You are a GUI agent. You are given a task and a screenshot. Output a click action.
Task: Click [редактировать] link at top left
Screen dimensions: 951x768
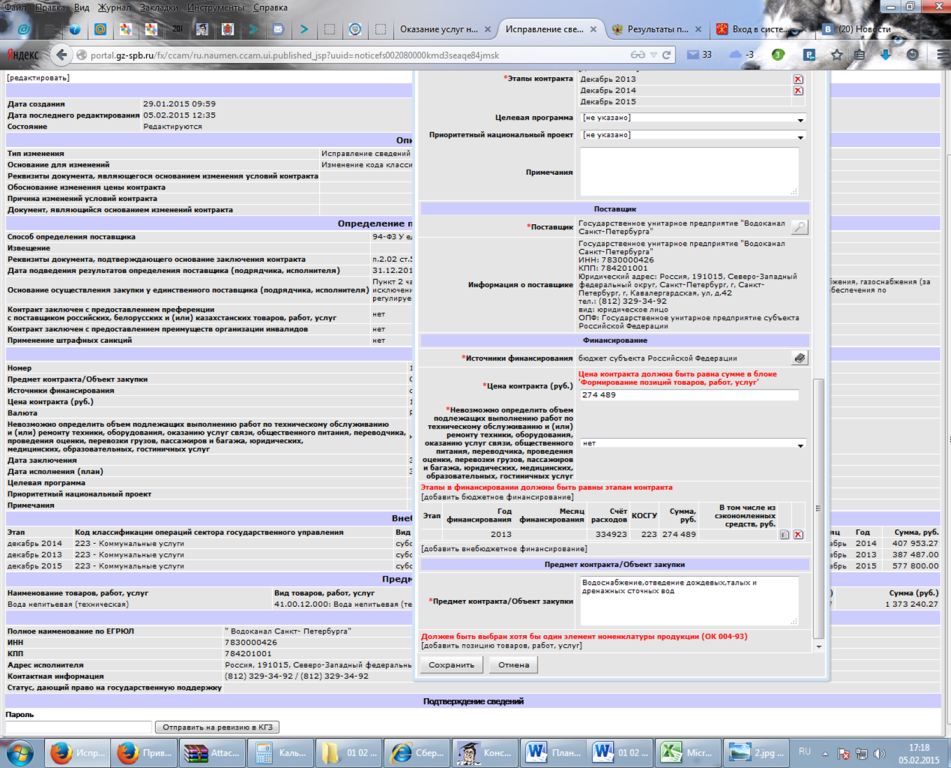[x=38, y=78]
